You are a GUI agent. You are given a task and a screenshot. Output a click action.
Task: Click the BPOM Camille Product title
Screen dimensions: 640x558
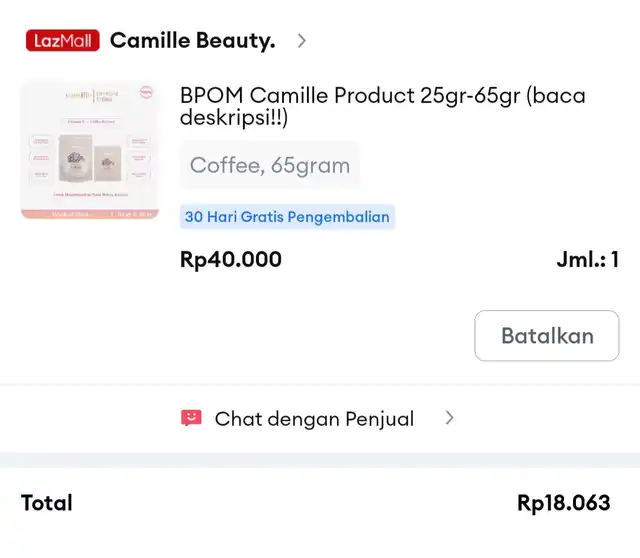tap(382, 106)
